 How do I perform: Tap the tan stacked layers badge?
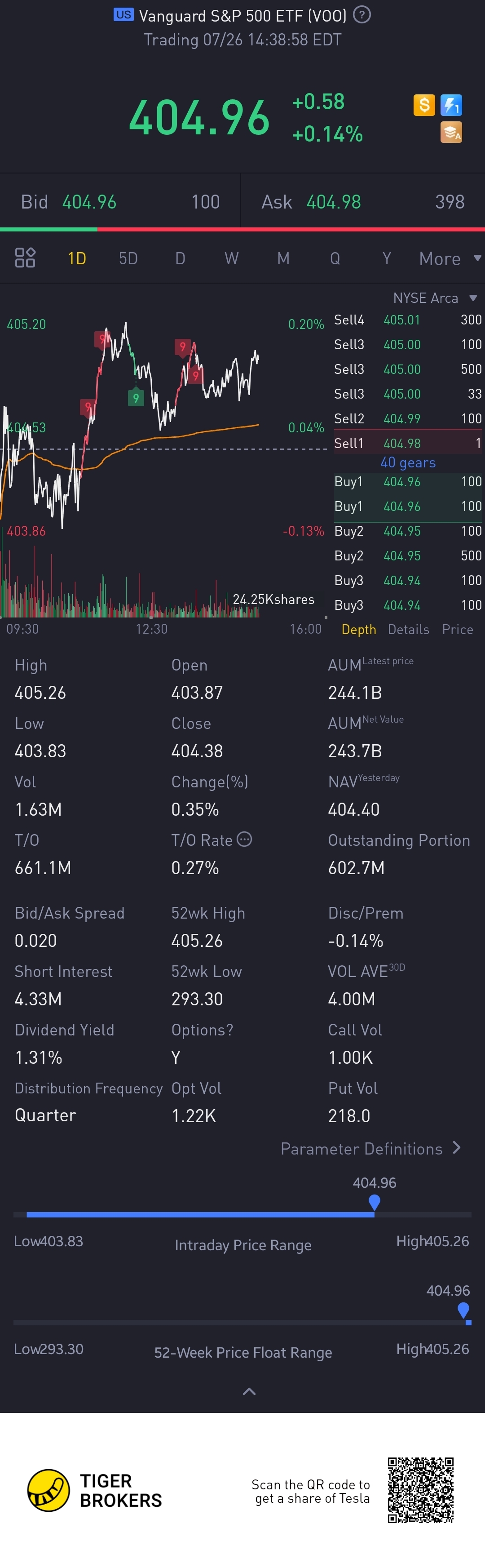point(451,132)
